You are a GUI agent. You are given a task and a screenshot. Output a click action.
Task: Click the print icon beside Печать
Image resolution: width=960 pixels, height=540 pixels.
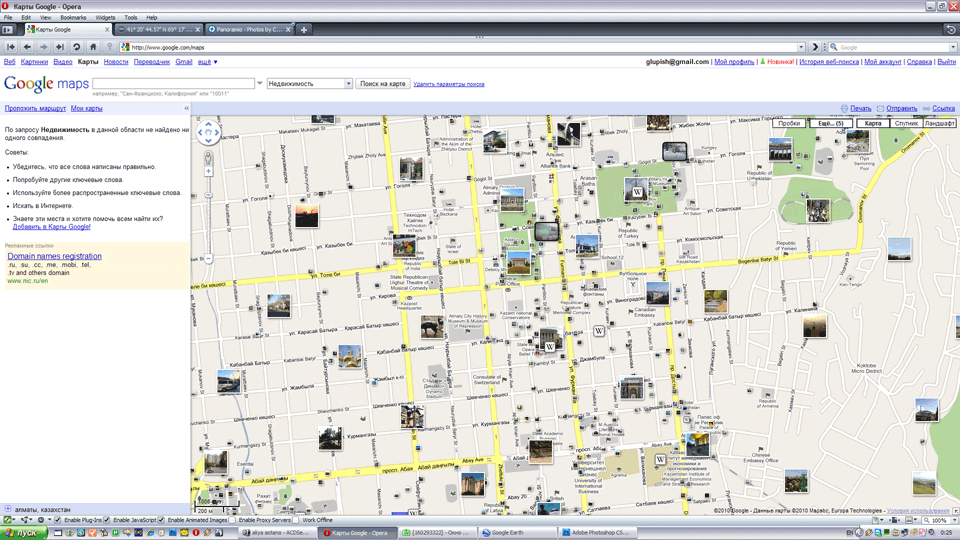(844, 108)
